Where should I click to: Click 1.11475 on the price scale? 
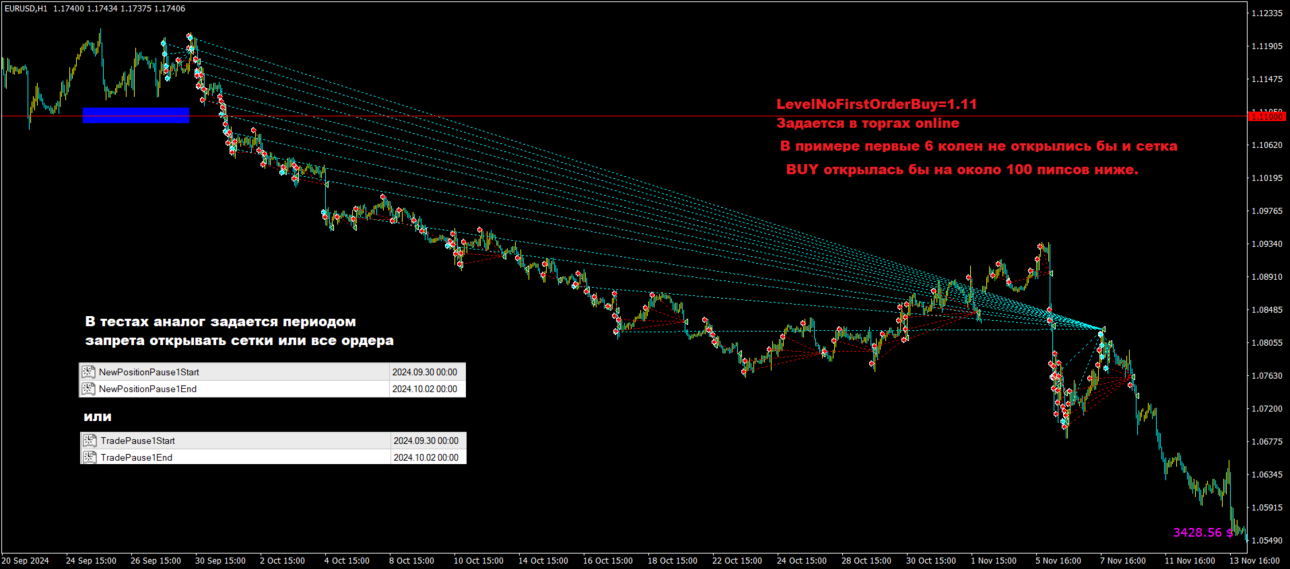(x=1267, y=79)
